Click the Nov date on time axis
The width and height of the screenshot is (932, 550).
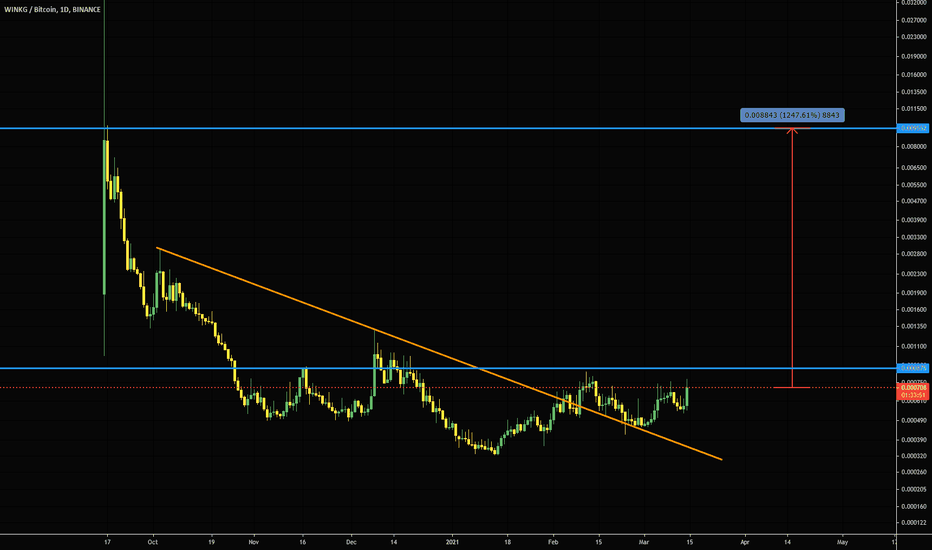coord(254,542)
